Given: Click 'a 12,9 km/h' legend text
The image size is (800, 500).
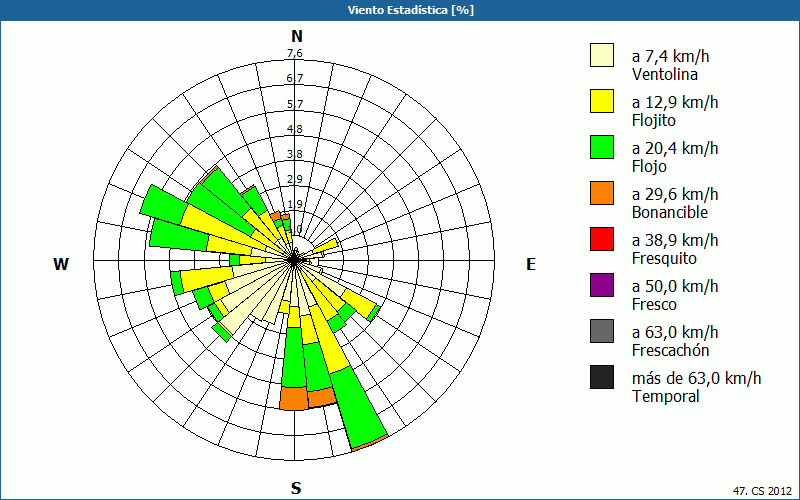Looking at the screenshot, I should pos(675,103).
